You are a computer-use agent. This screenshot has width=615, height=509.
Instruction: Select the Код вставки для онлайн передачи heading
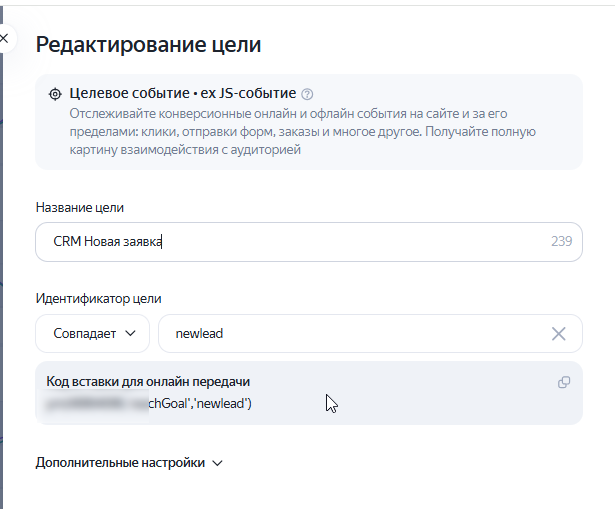(x=148, y=382)
